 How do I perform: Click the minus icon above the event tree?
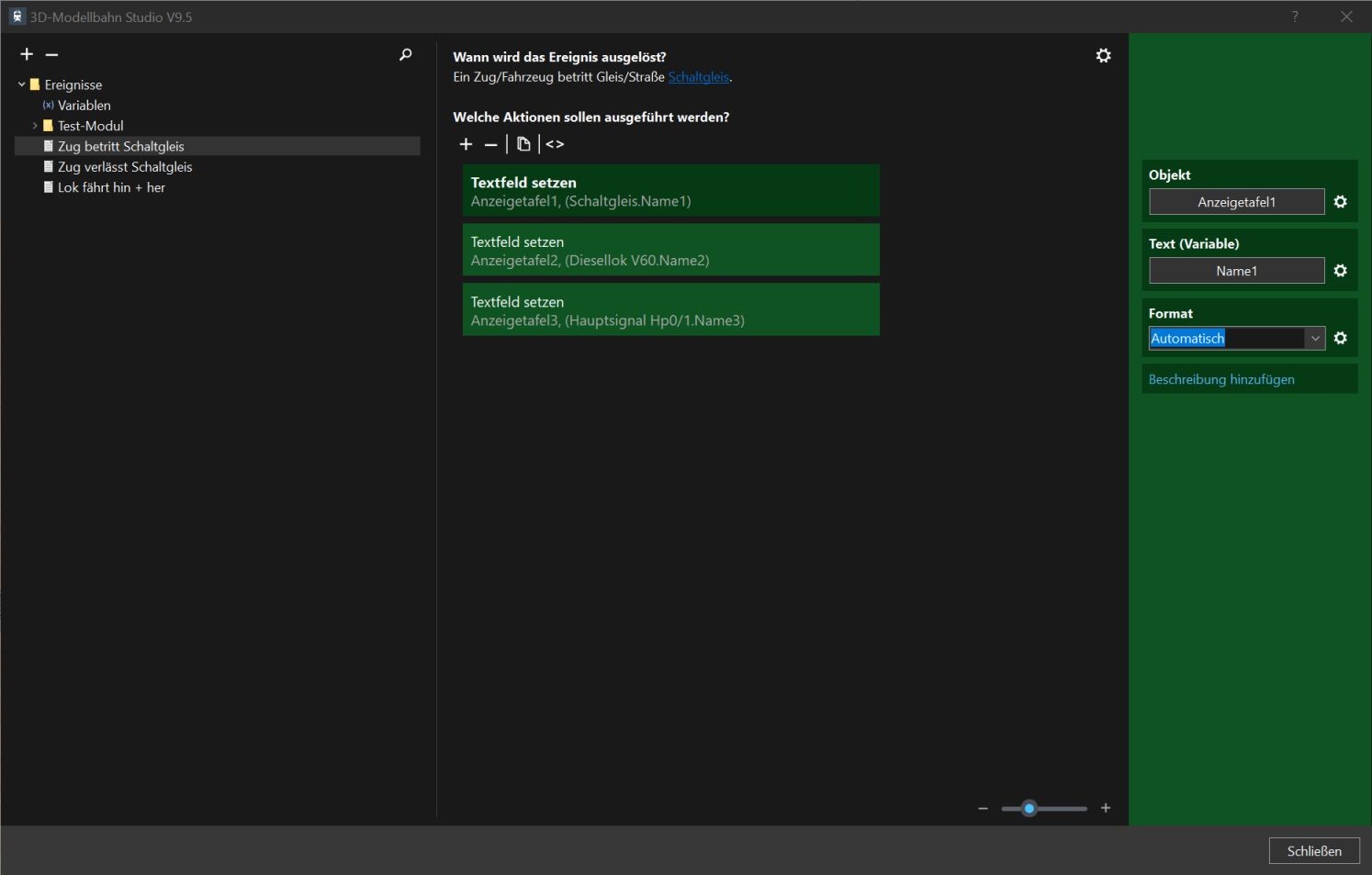pyautogui.click(x=52, y=55)
